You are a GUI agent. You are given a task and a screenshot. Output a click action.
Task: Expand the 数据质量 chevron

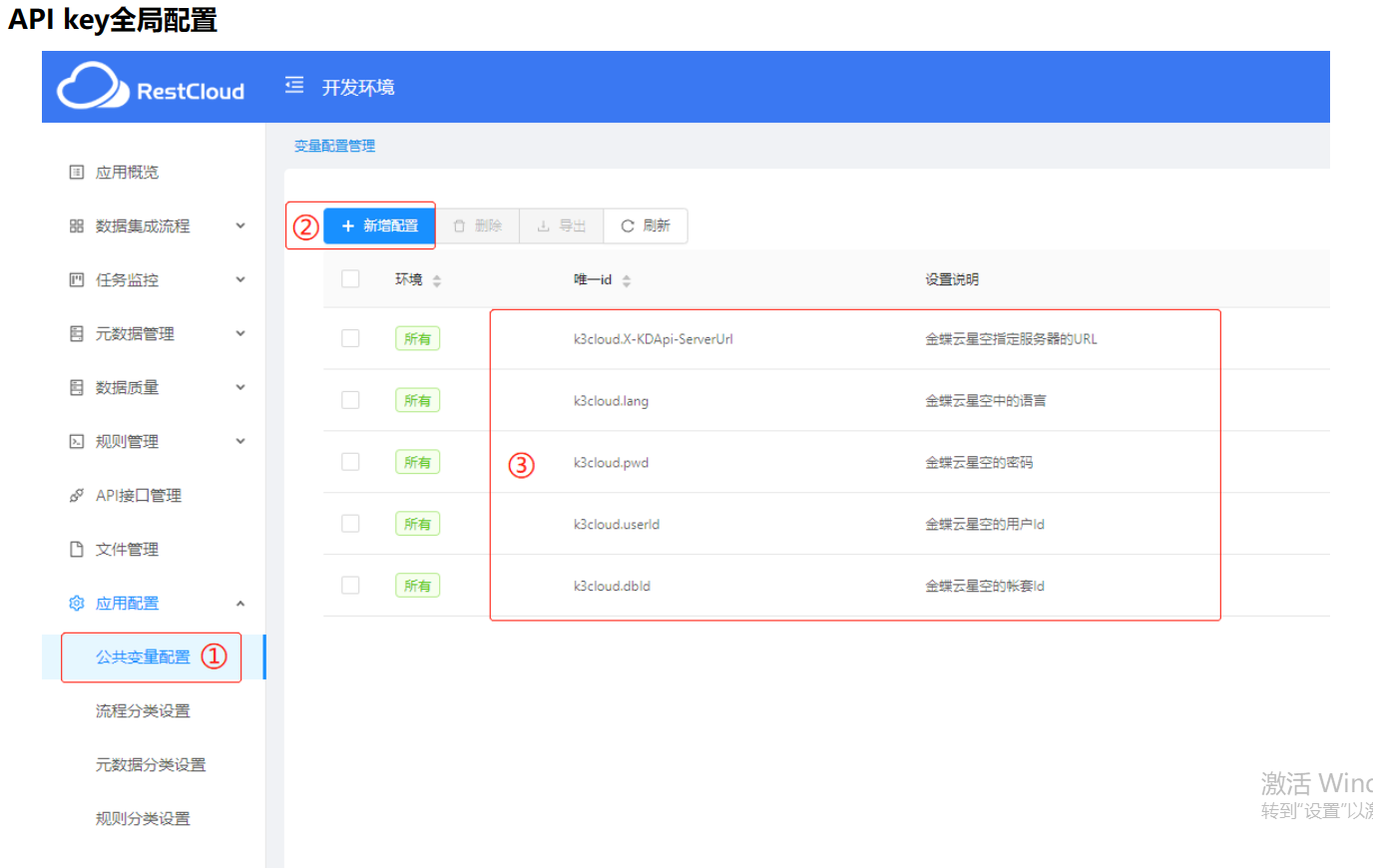coord(240,387)
